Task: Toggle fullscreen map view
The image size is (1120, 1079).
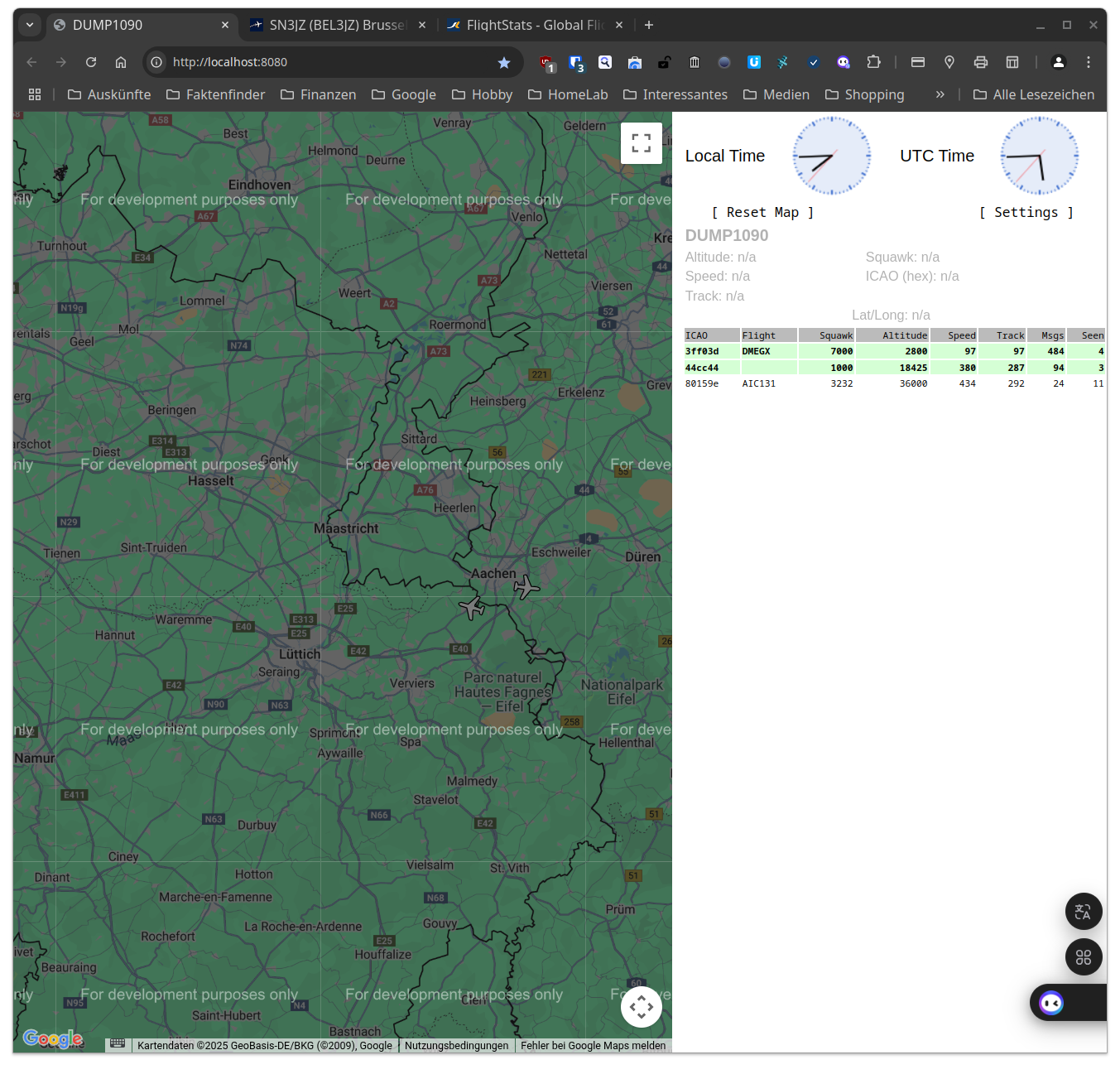Action: 641,143
